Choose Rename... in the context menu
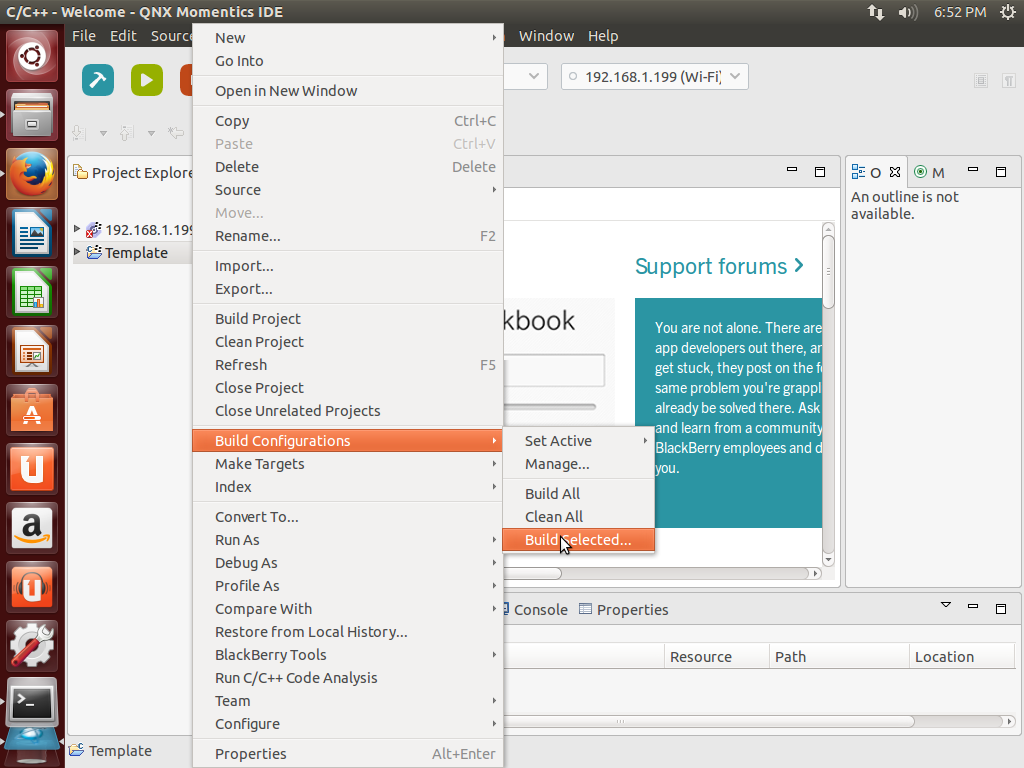 point(348,236)
